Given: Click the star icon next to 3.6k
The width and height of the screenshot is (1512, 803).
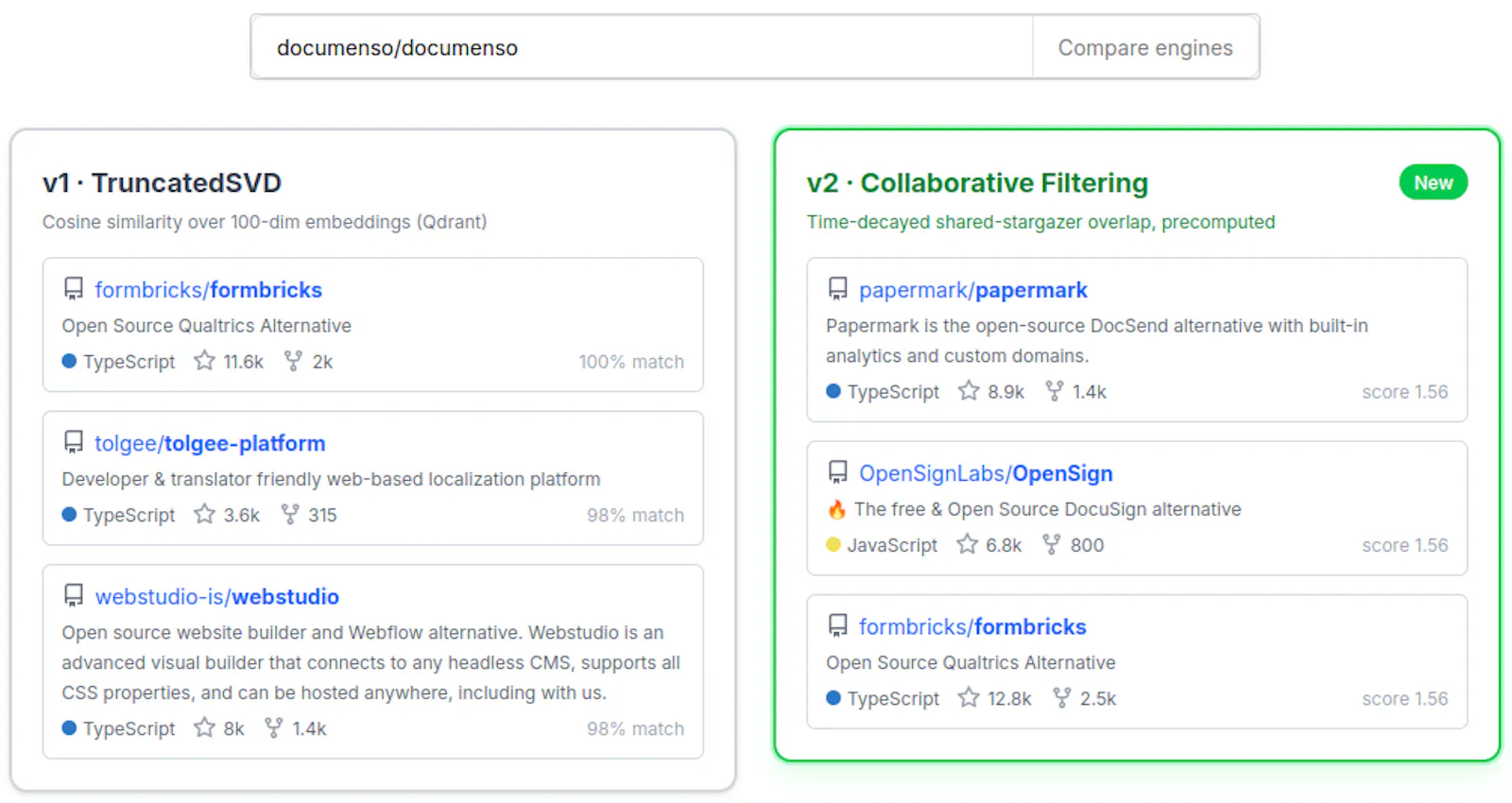Looking at the screenshot, I should pyautogui.click(x=204, y=514).
